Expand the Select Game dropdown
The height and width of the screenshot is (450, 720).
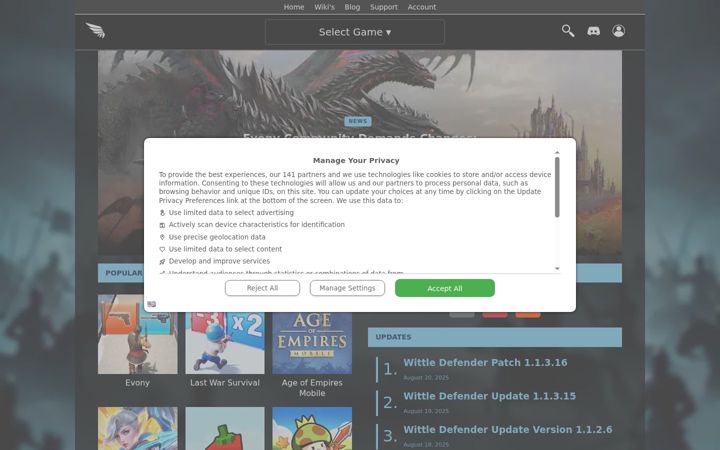click(x=355, y=32)
